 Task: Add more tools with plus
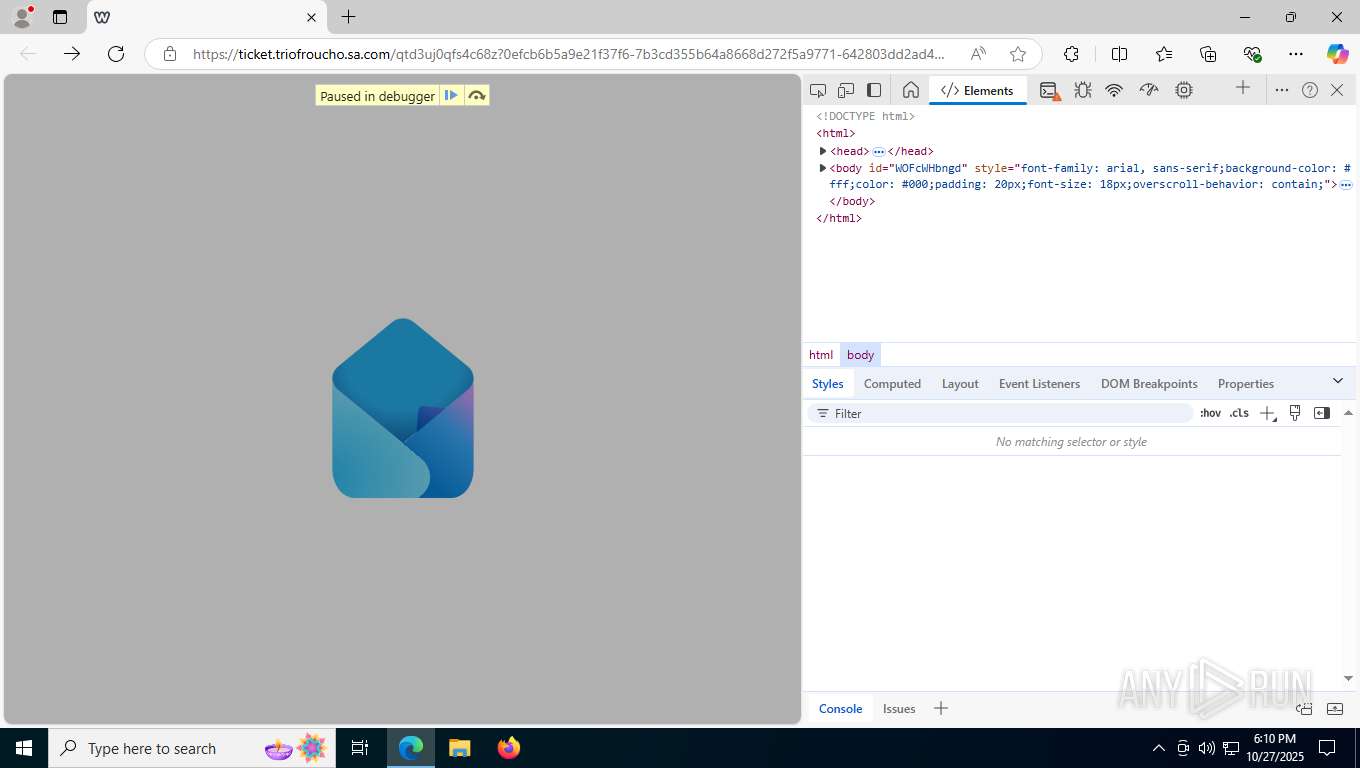tap(1243, 88)
